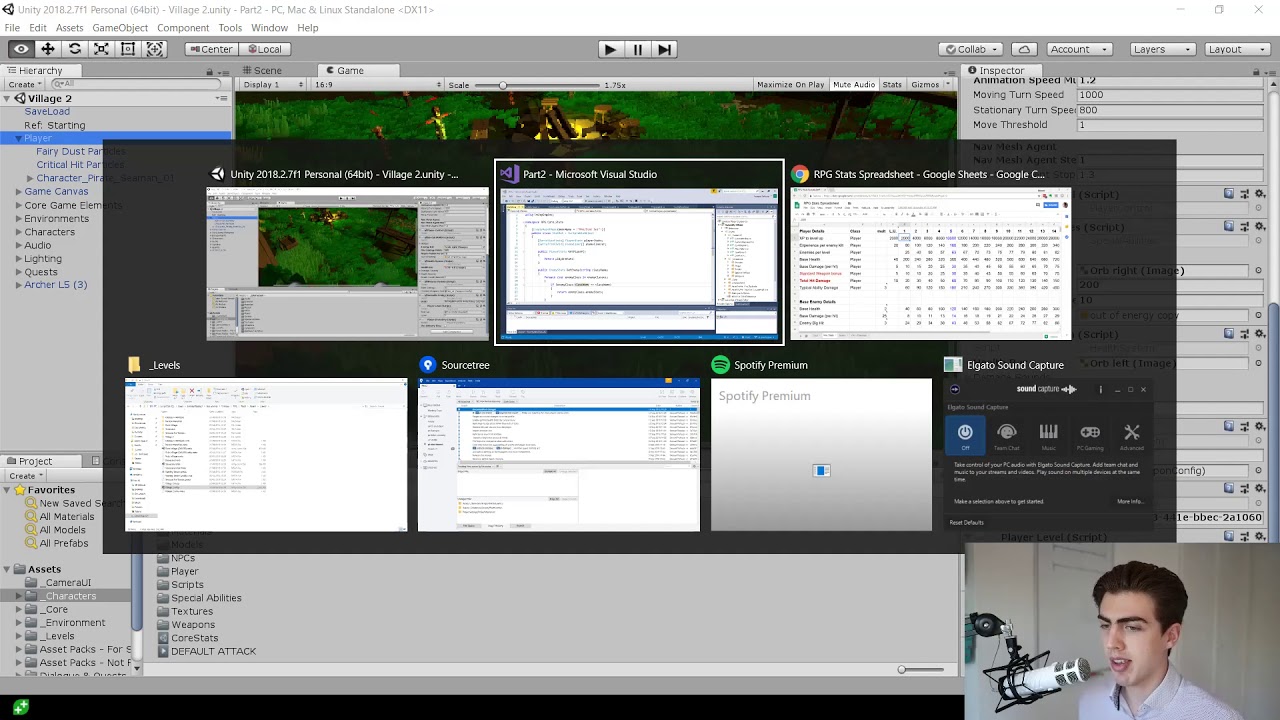The width and height of the screenshot is (1280, 720).
Task: Open the Window menu
Action: point(269,28)
